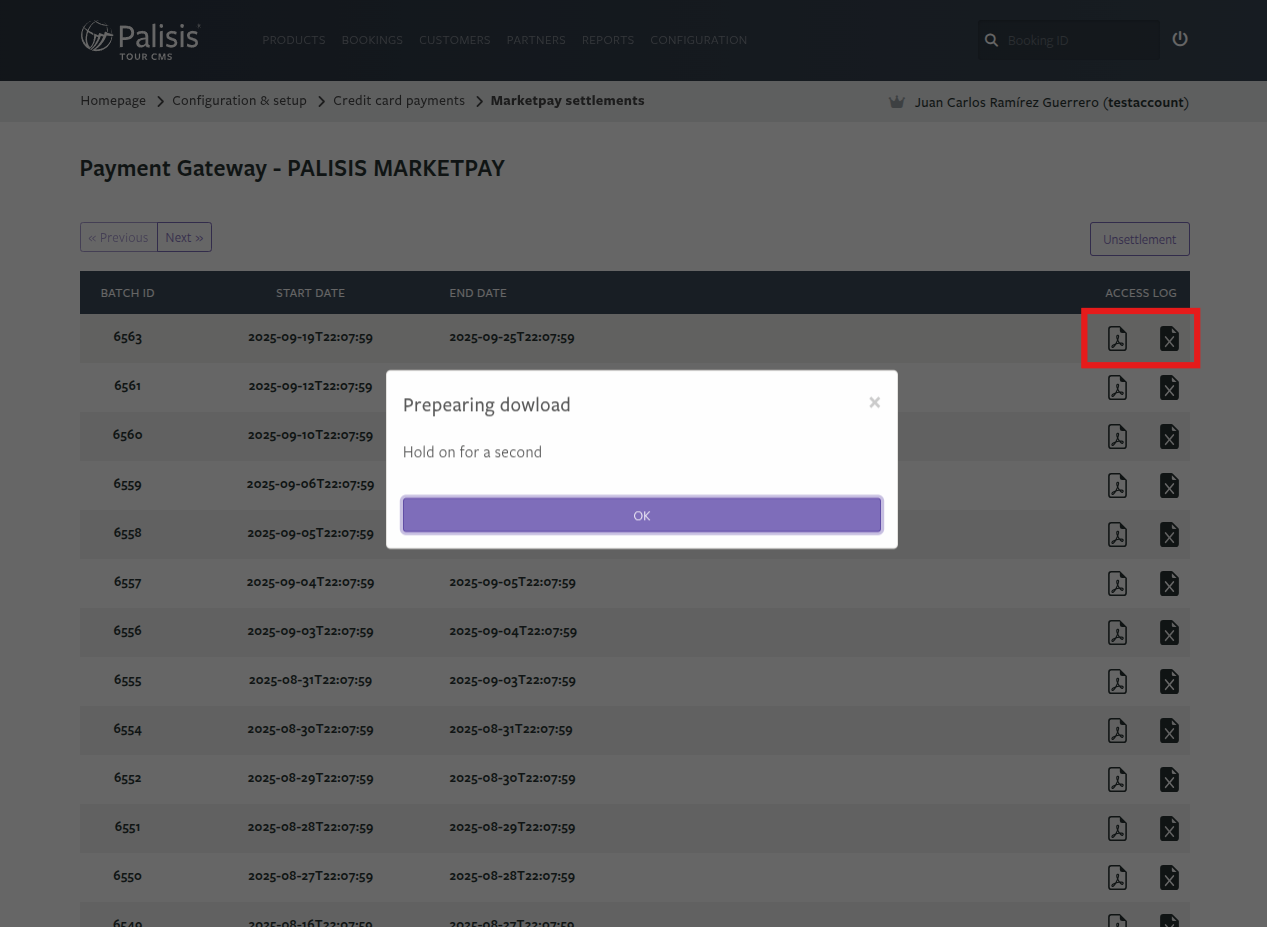1267x927 pixels.
Task: Download PDF report for batch 6558
Action: pos(1117,535)
